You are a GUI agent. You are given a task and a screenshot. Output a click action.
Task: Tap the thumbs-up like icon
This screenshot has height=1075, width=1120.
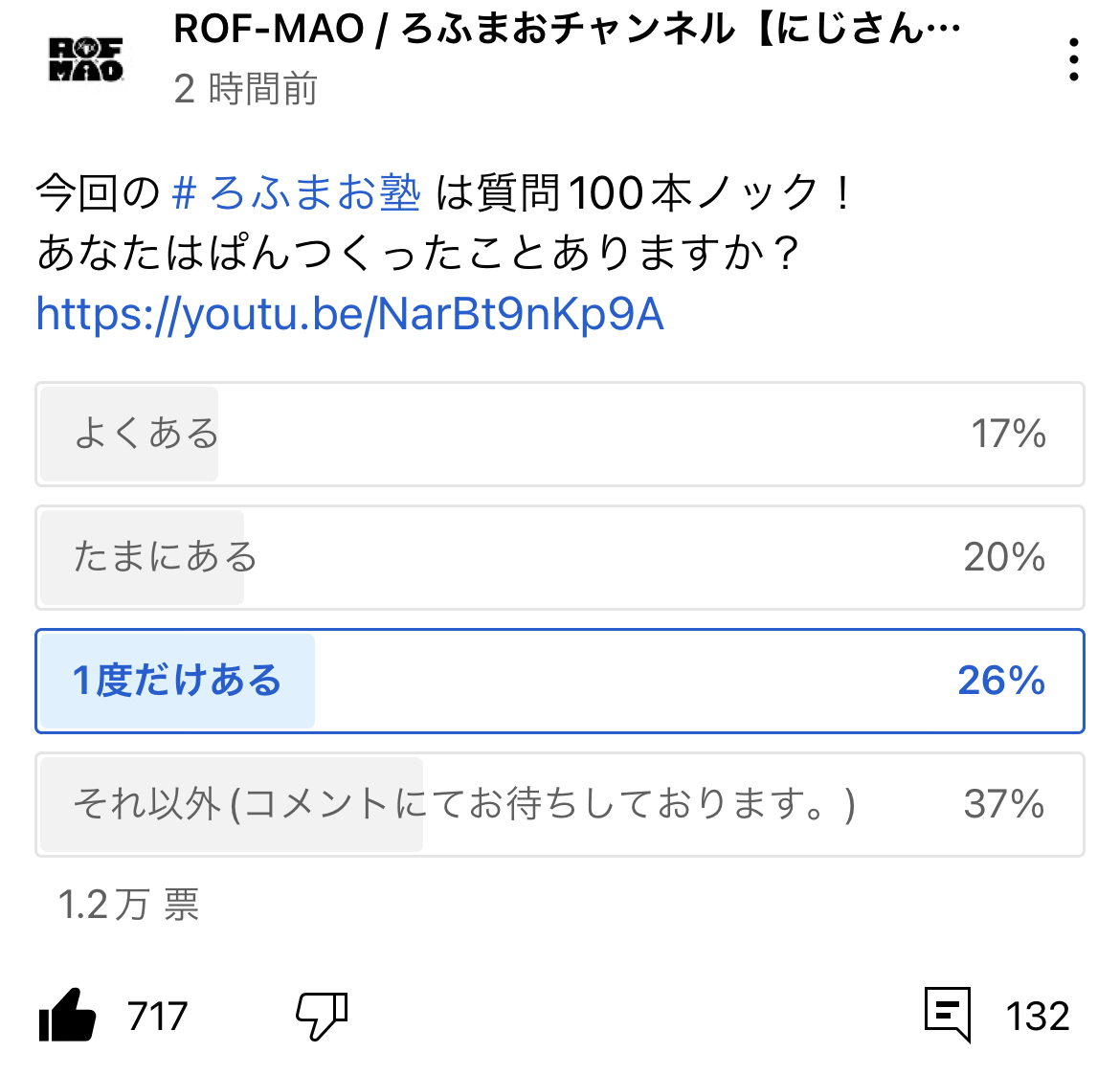pyautogui.click(x=67, y=1015)
